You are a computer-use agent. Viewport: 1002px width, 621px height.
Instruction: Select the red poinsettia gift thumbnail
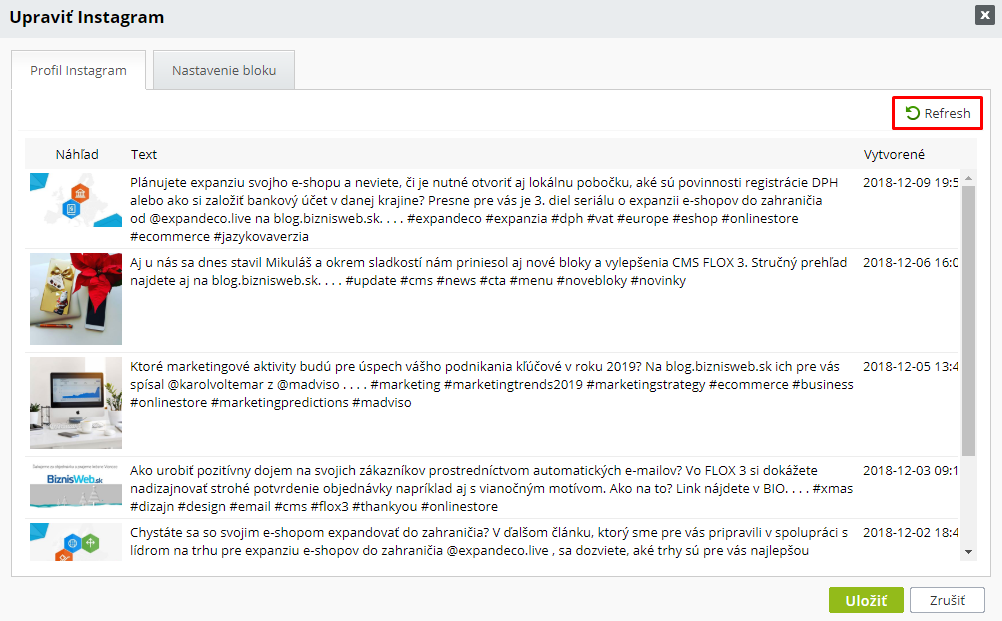pyautogui.click(x=76, y=299)
